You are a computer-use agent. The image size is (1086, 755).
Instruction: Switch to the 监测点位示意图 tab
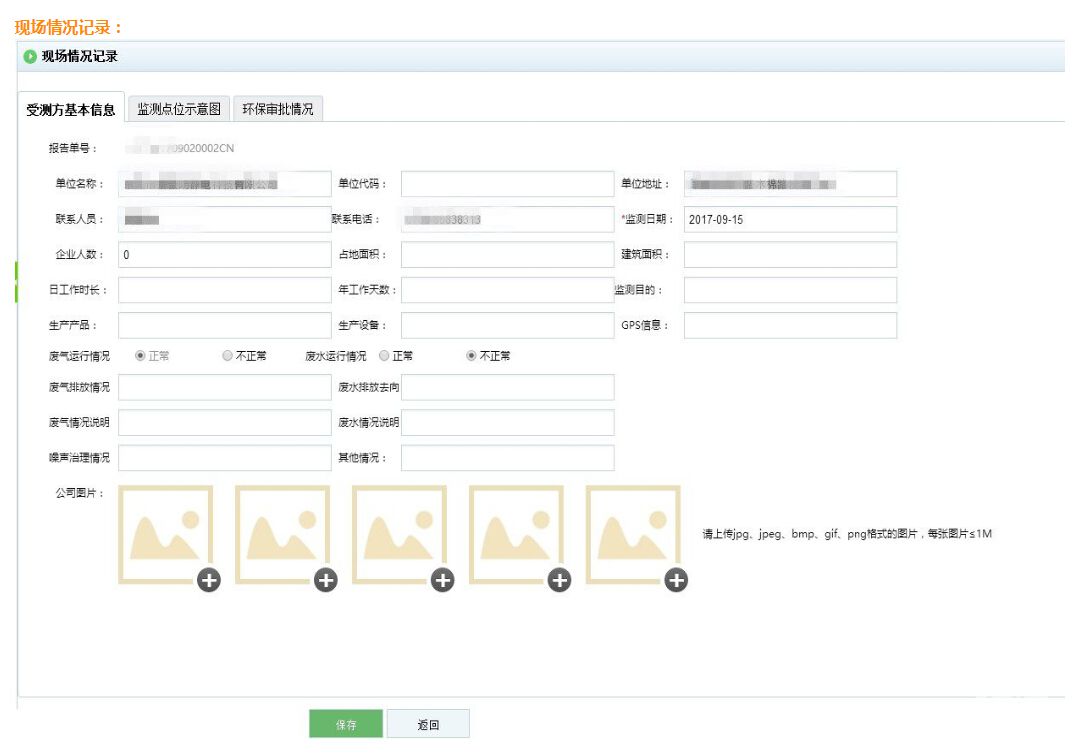click(x=177, y=109)
